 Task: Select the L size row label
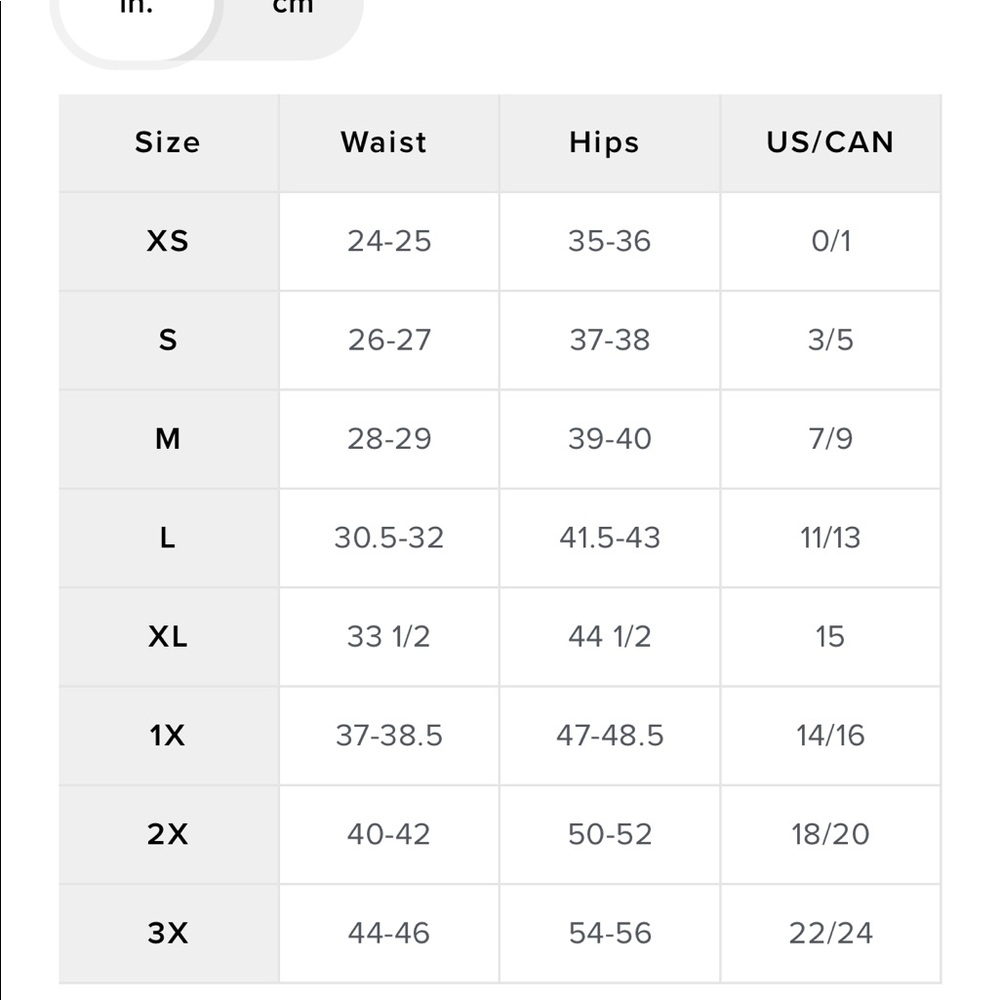(x=168, y=538)
